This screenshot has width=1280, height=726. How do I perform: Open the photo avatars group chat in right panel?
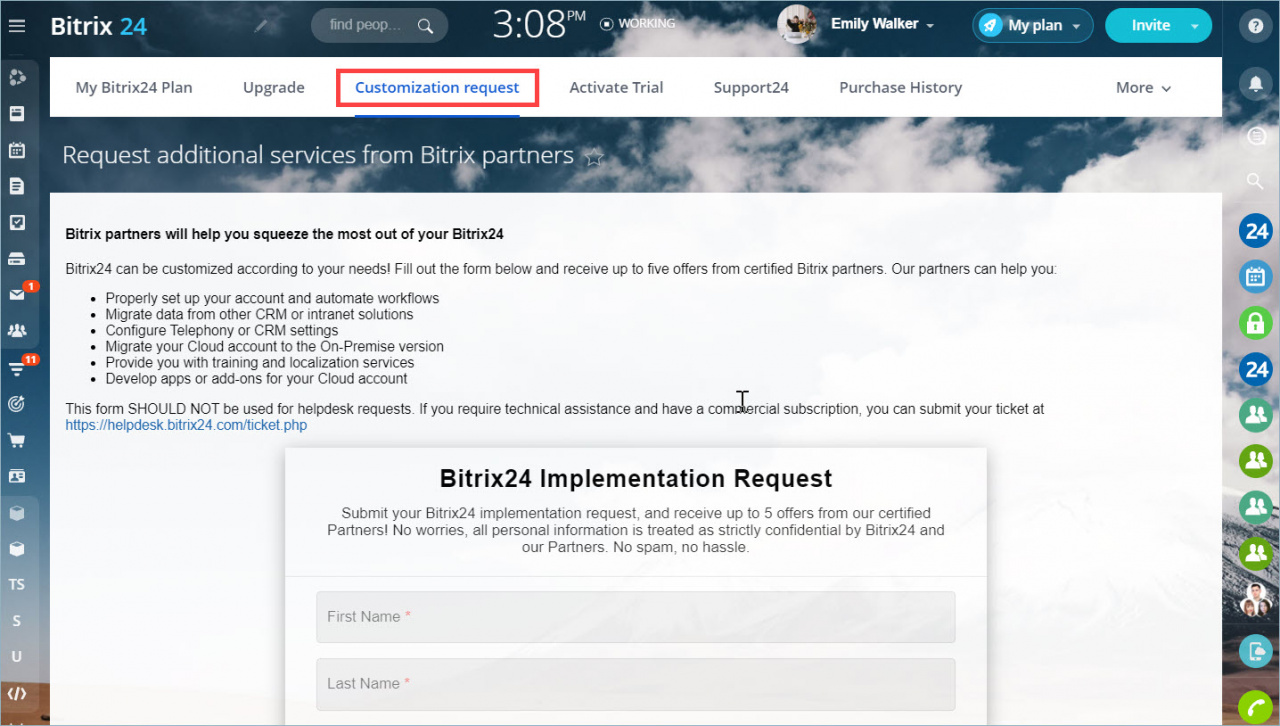coord(1256,599)
